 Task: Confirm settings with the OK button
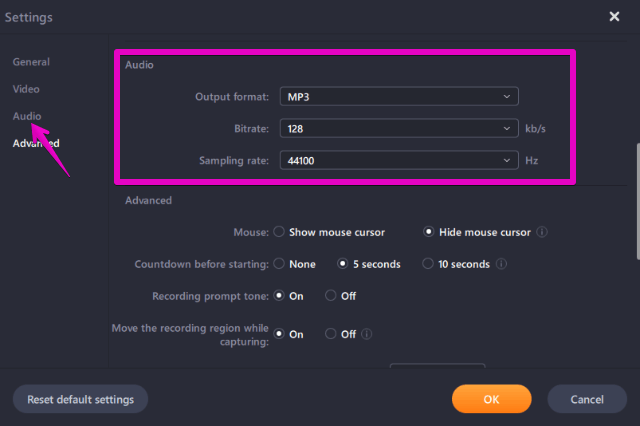491,399
